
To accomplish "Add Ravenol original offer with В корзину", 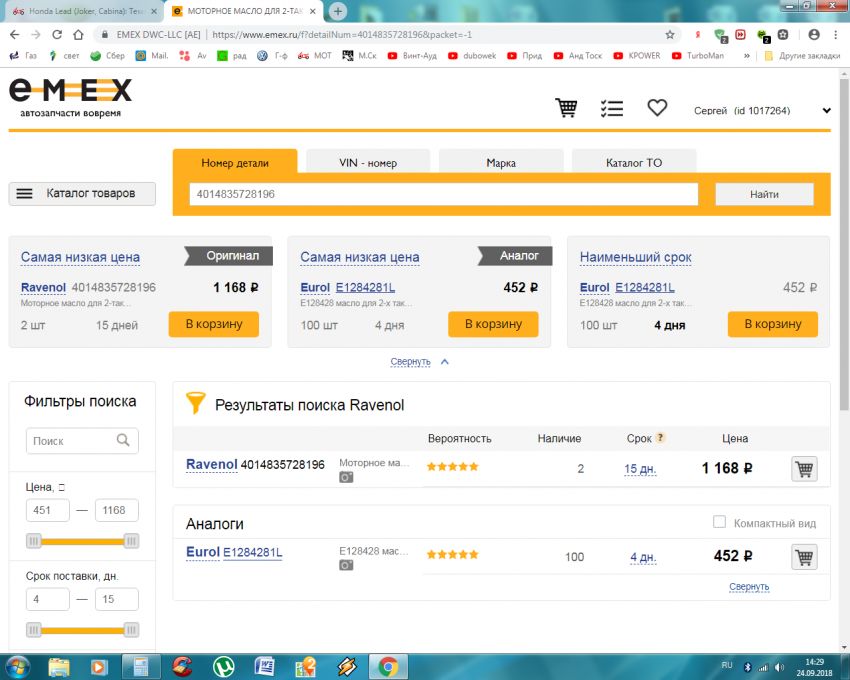I will click(214, 324).
